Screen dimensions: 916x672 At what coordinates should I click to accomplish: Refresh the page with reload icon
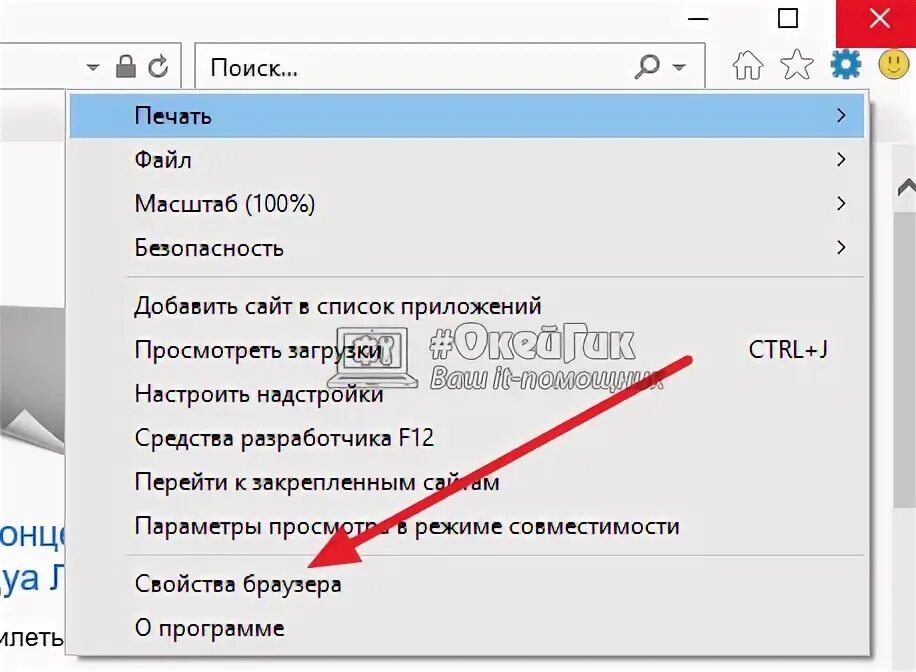pos(158,67)
